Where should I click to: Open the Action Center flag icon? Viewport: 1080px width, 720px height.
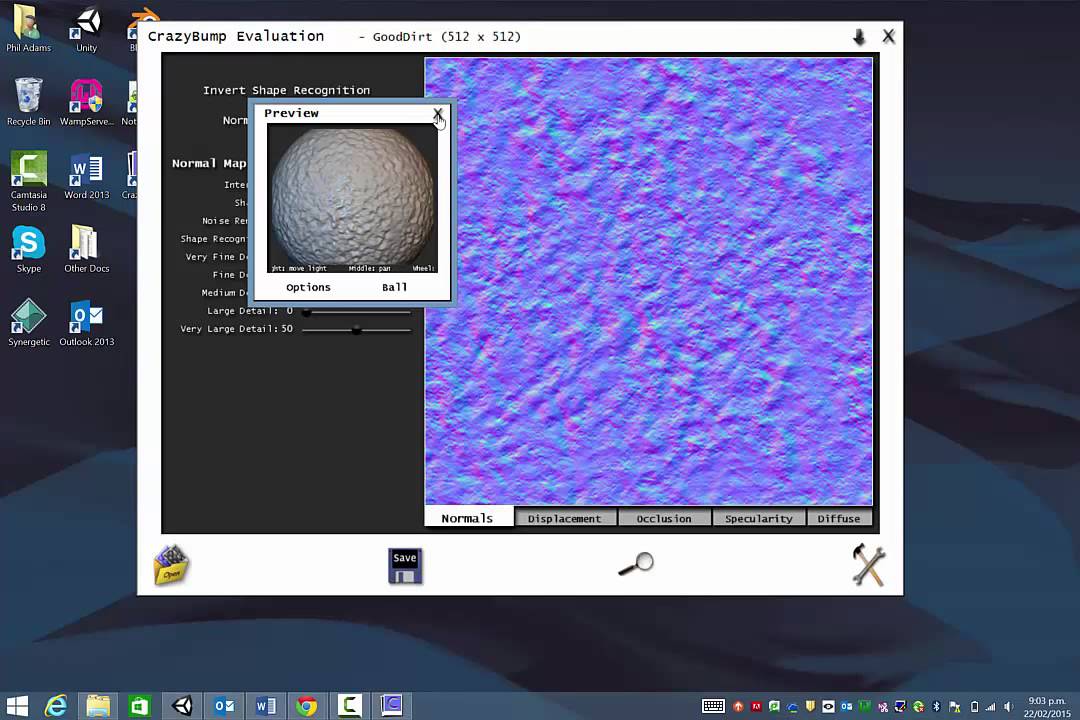pyautogui.click(x=954, y=707)
